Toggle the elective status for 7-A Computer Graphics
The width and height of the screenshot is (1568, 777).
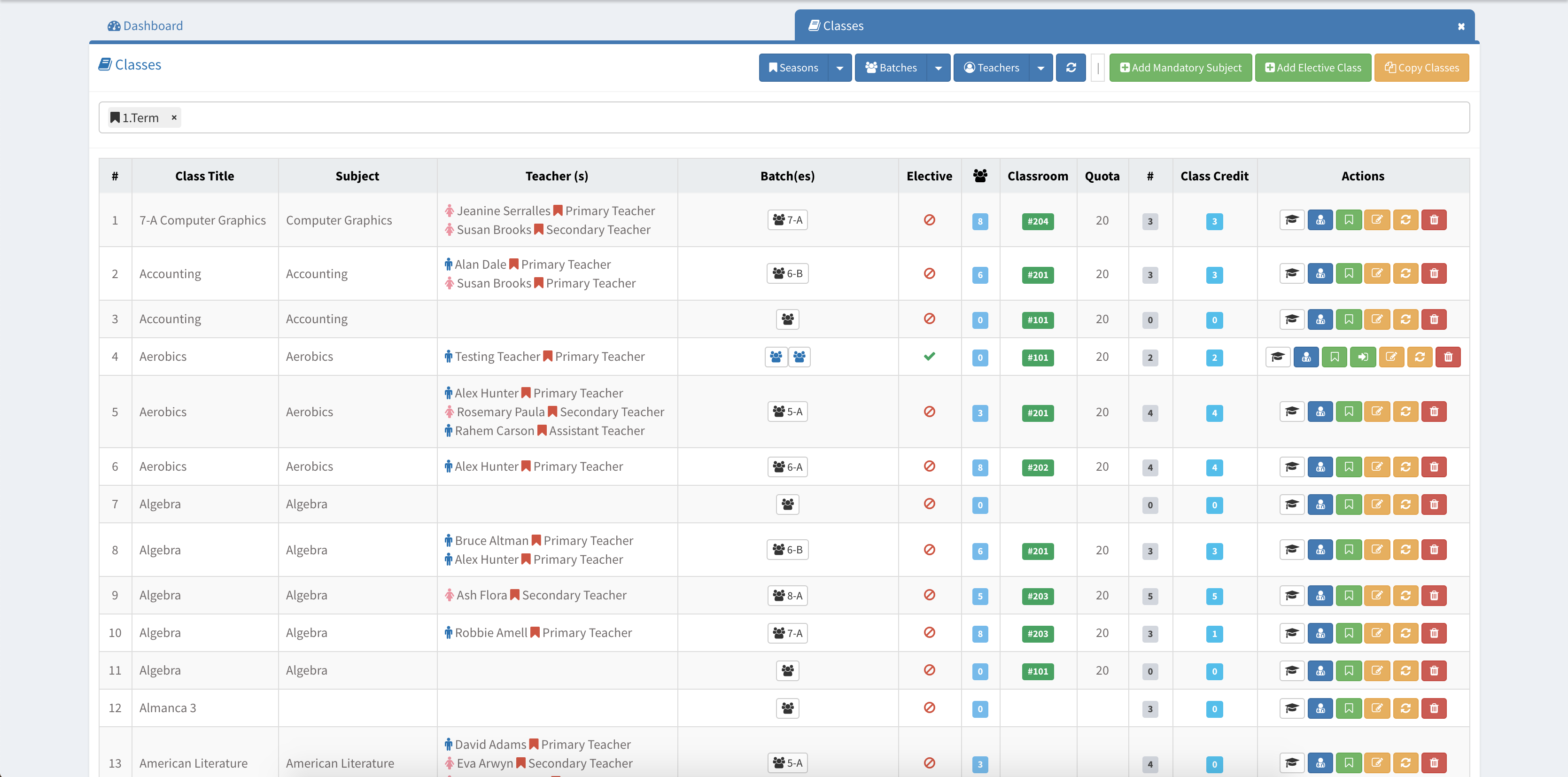tap(930, 220)
